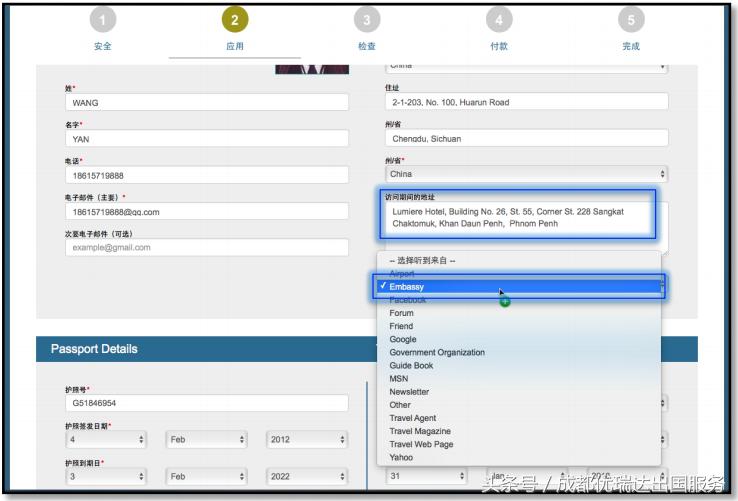This screenshot has height=501, width=738.
Task: Open the day dropdown showing 31
Action: [x=426, y=476]
